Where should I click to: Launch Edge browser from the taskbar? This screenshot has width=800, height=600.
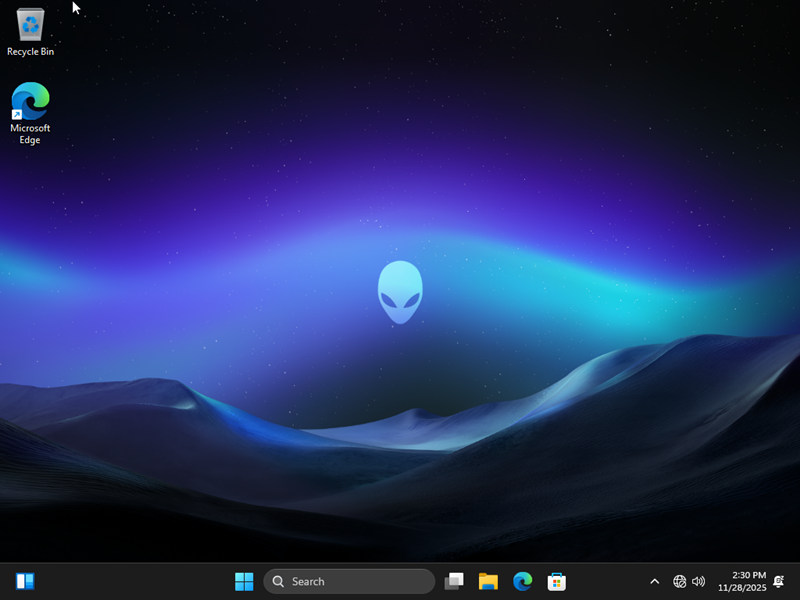[522, 581]
